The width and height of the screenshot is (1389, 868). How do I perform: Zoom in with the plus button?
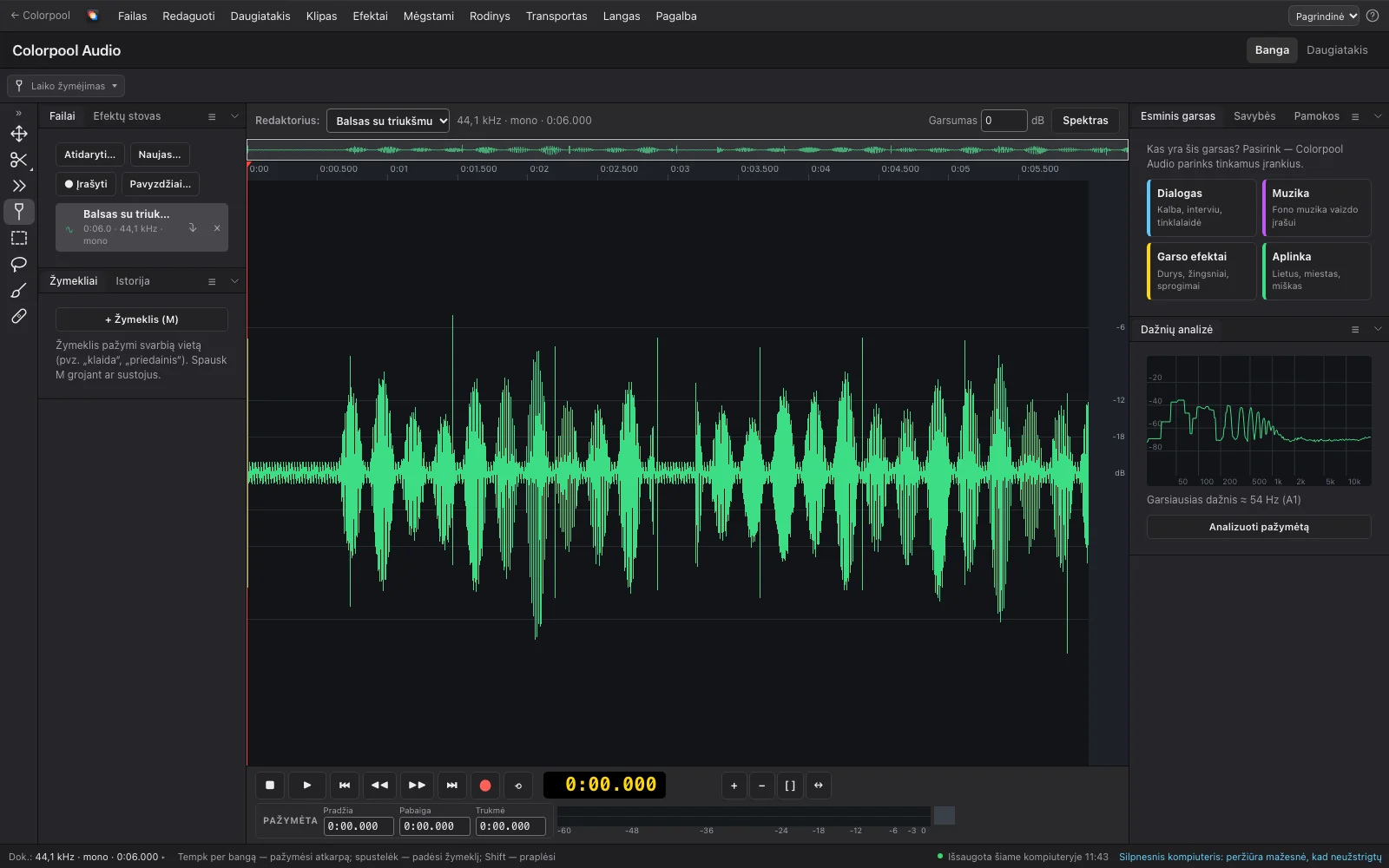(734, 786)
